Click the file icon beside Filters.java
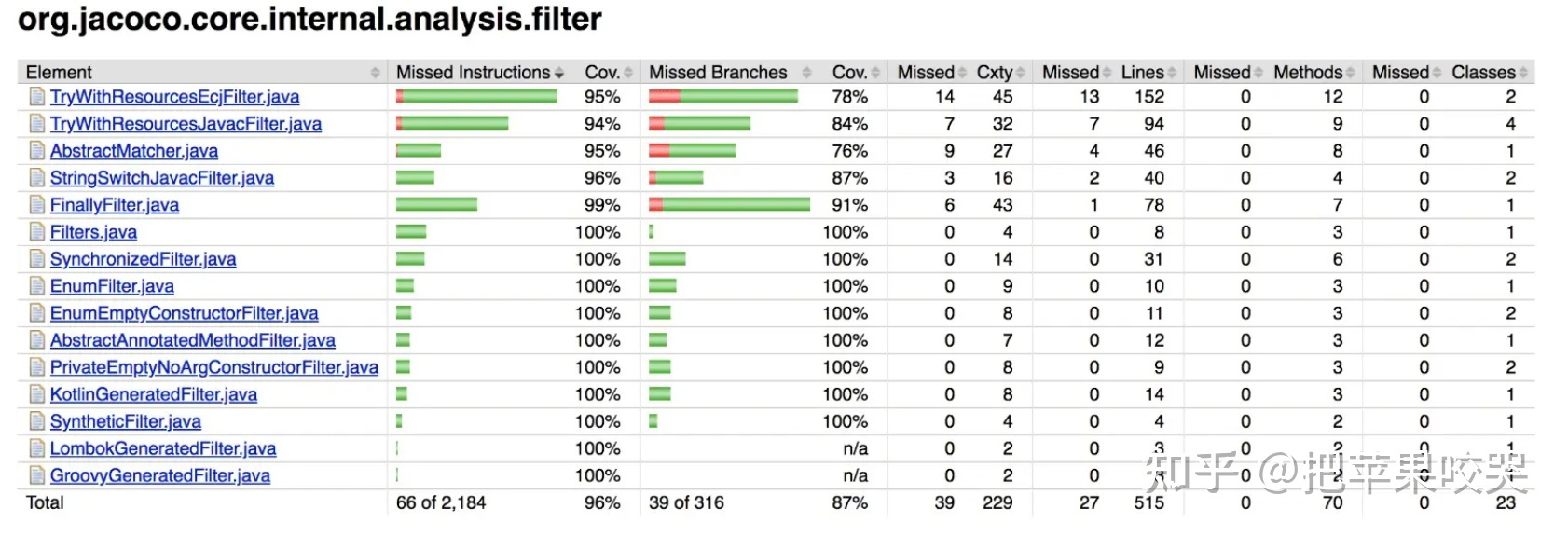The width and height of the screenshot is (1568, 536). tap(37, 232)
